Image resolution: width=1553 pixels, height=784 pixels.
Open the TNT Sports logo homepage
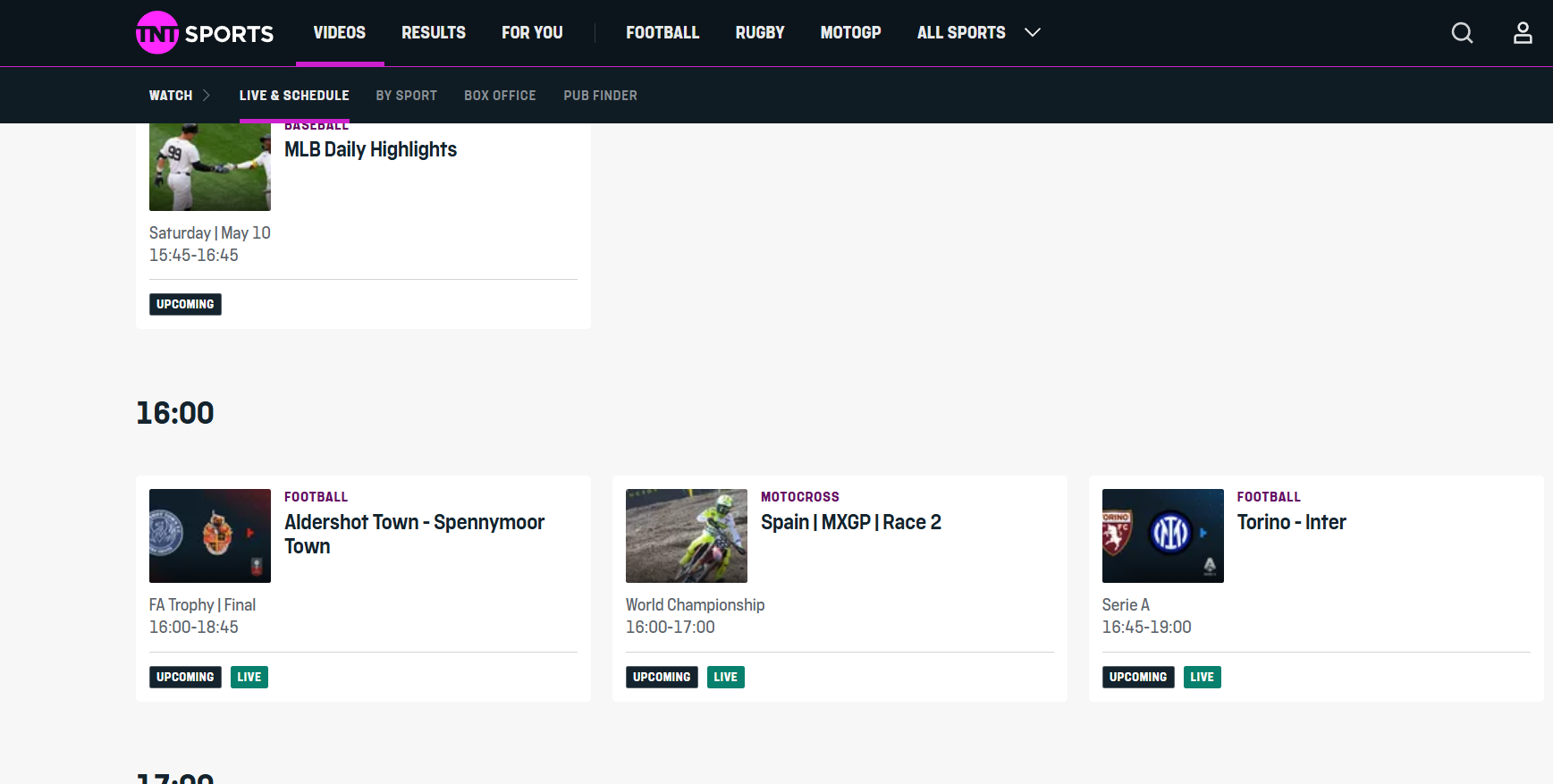click(x=205, y=33)
